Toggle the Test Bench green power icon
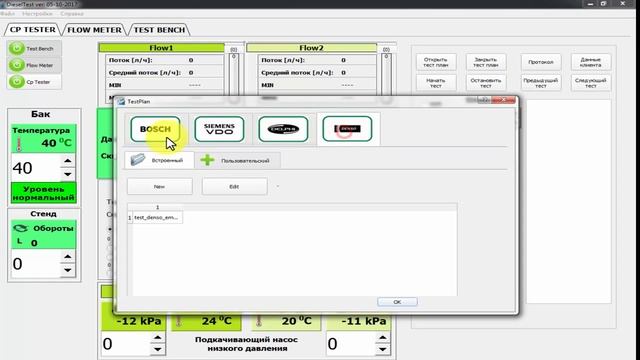Viewport: 640px width, 360px height. click(17, 49)
